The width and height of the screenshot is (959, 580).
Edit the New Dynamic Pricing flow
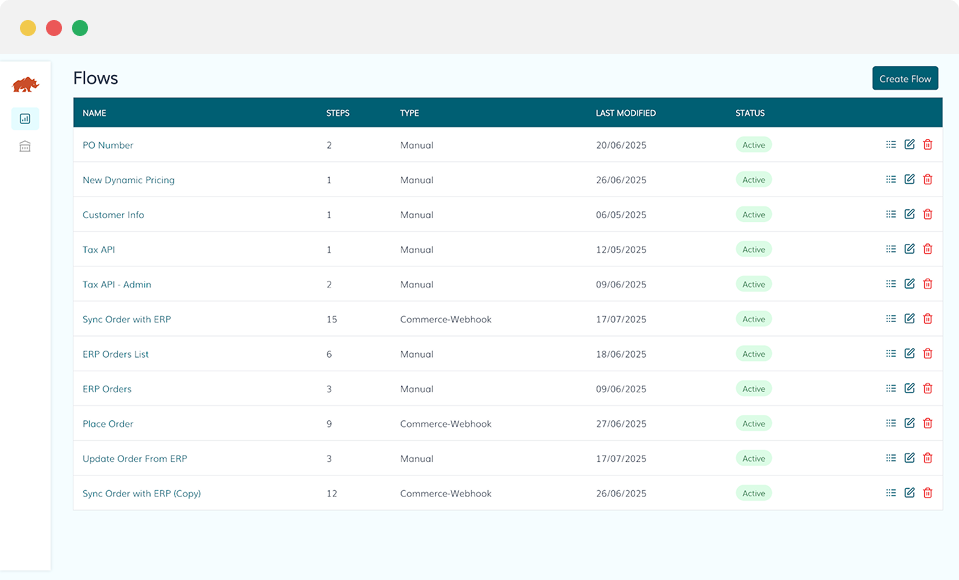click(909, 180)
